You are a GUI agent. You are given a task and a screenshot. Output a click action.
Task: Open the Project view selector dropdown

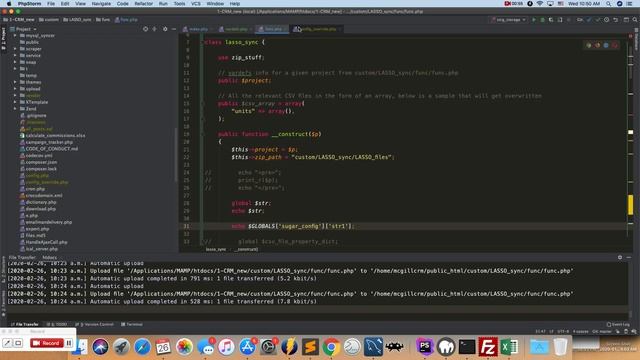23,29
